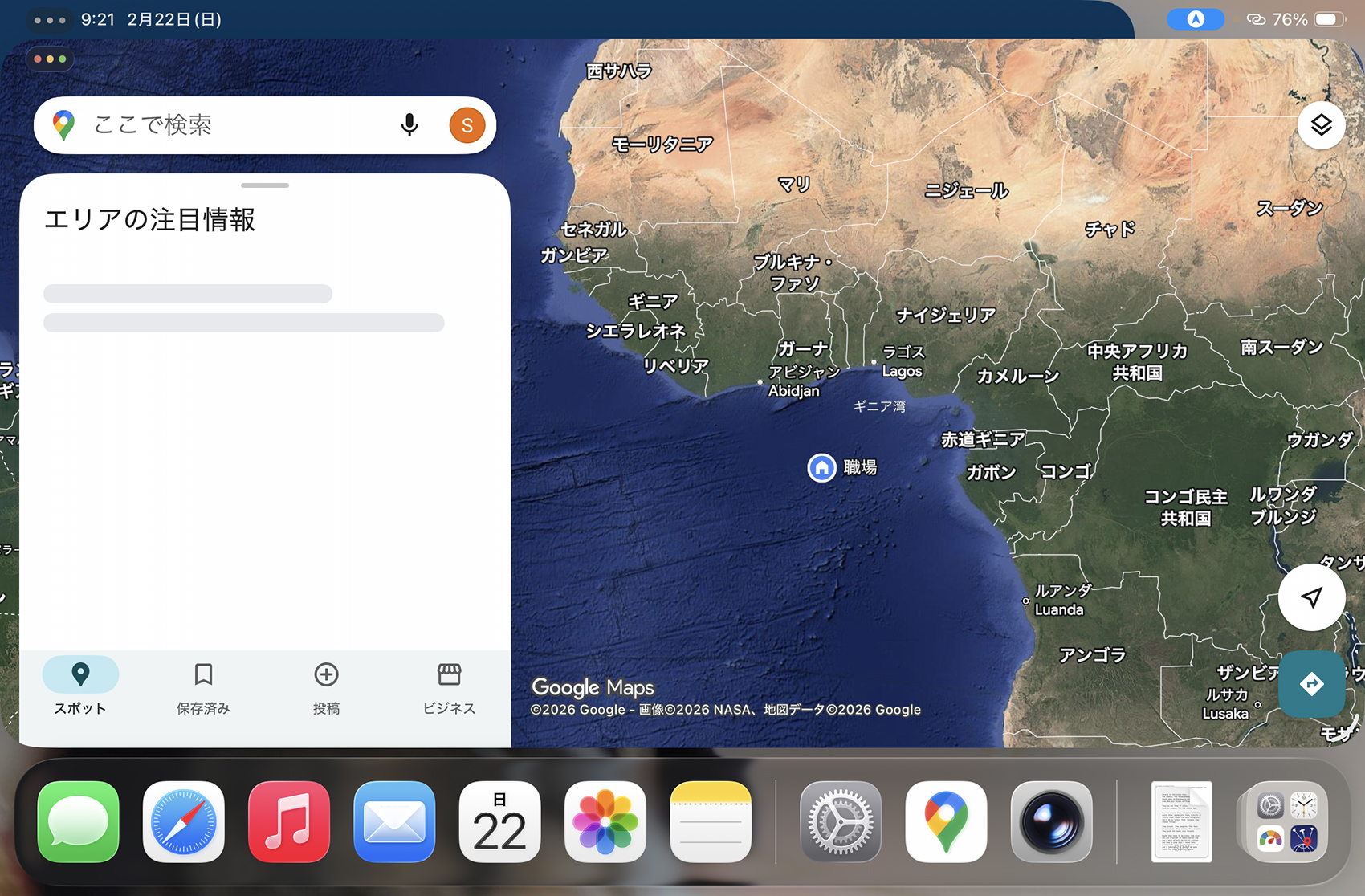1365x896 pixels.
Task: Expand the recent apps folder in dock
Action: (1286, 821)
